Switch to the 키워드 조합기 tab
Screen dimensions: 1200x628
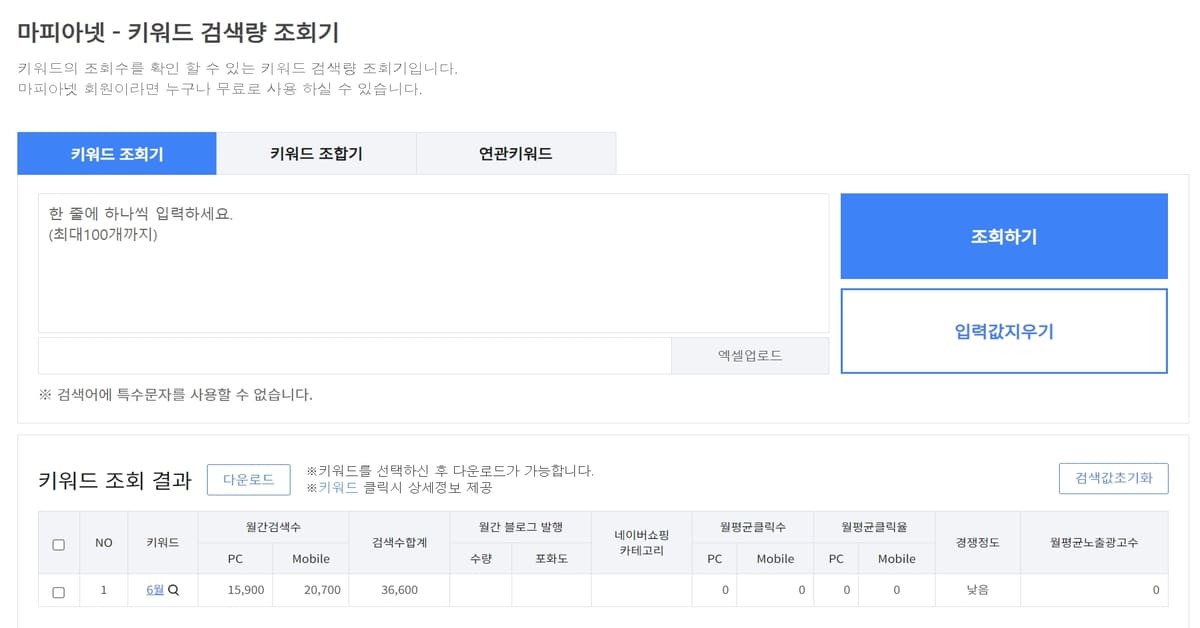click(315, 153)
